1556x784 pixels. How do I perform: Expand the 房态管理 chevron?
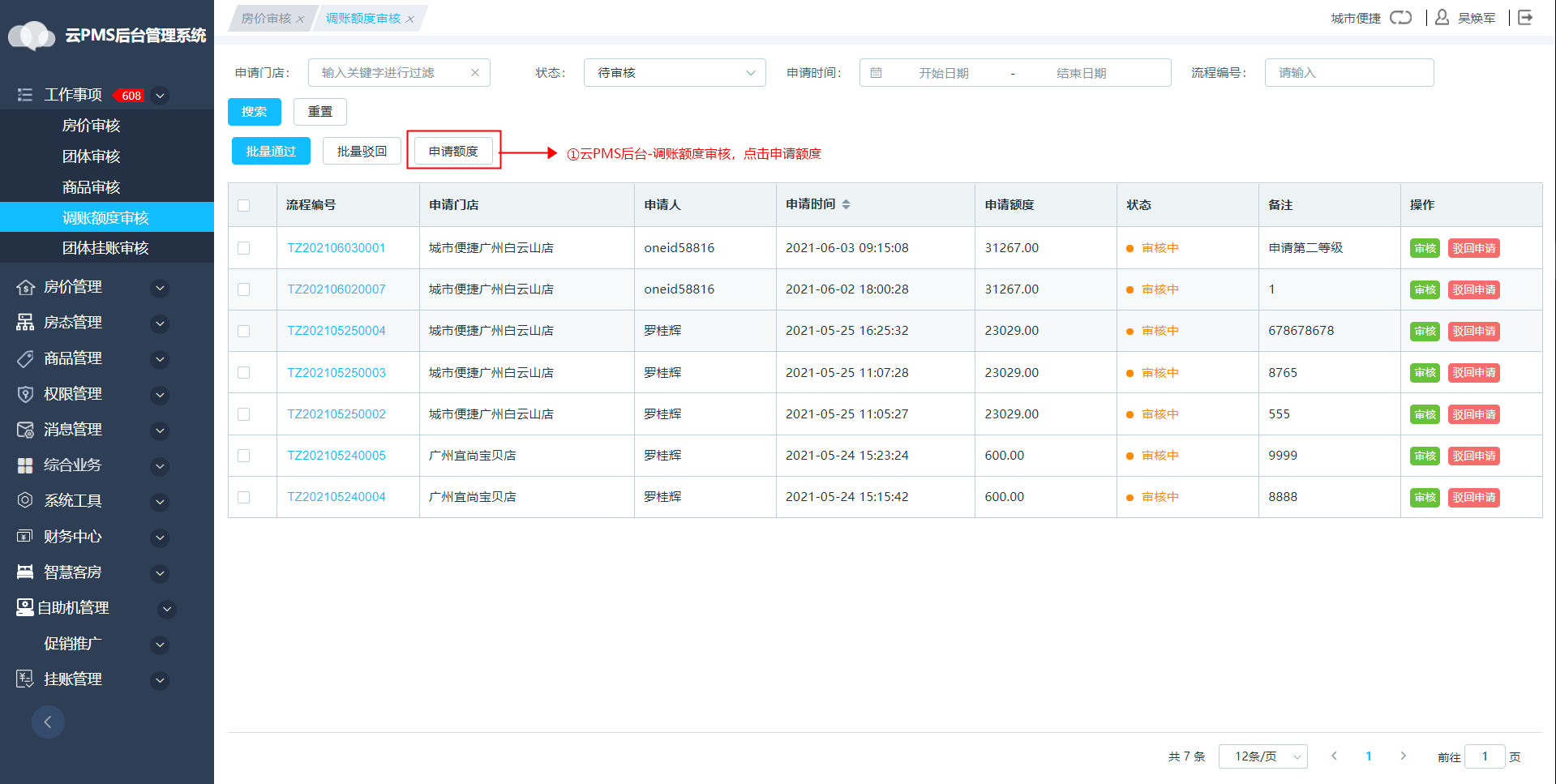161,323
